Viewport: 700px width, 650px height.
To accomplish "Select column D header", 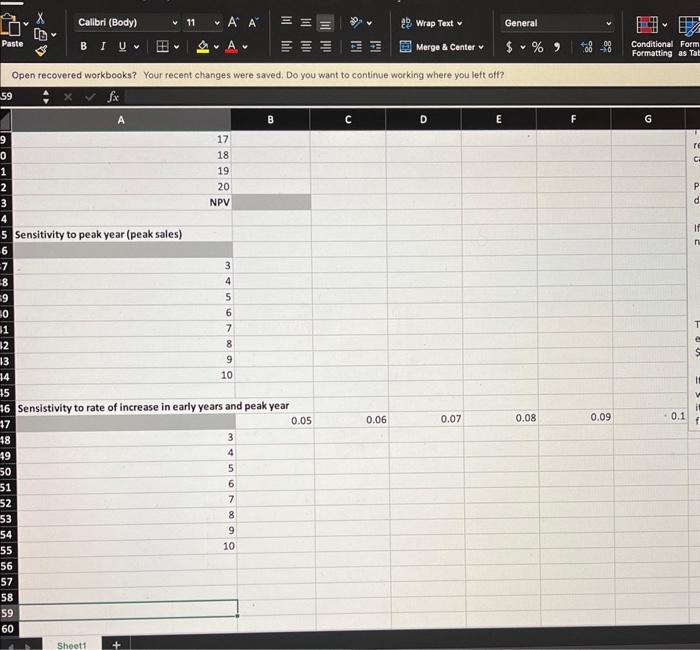I will click(423, 119).
